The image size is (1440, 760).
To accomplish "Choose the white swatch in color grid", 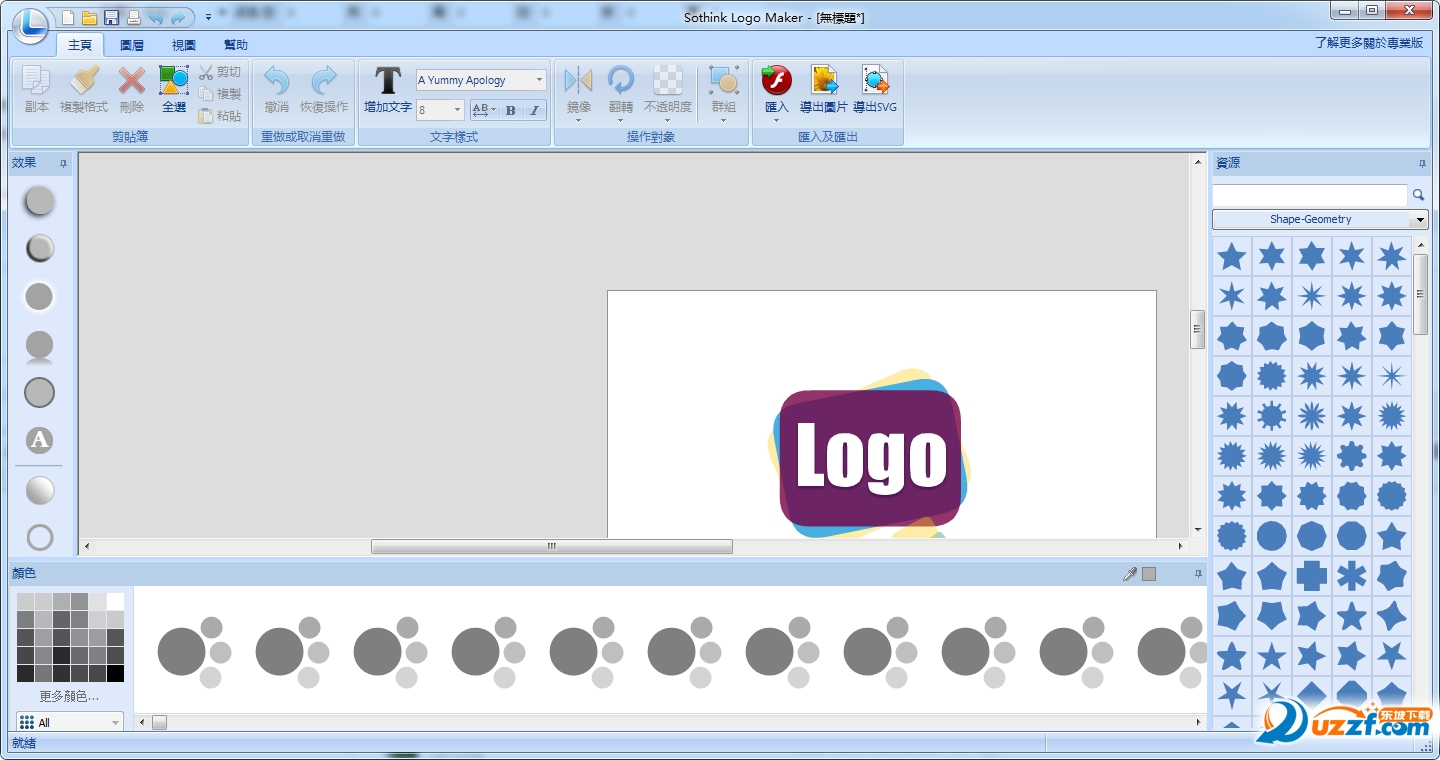I will tap(115, 601).
